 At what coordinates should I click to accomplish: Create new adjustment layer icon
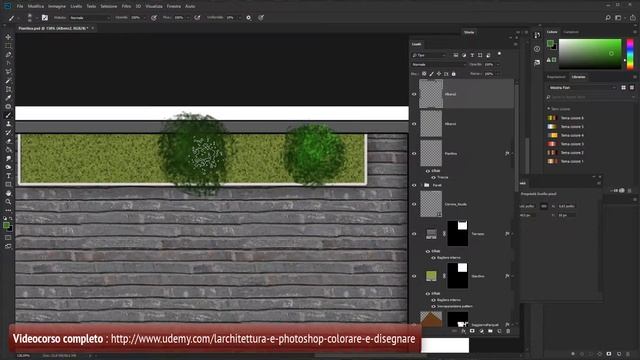pos(481,331)
